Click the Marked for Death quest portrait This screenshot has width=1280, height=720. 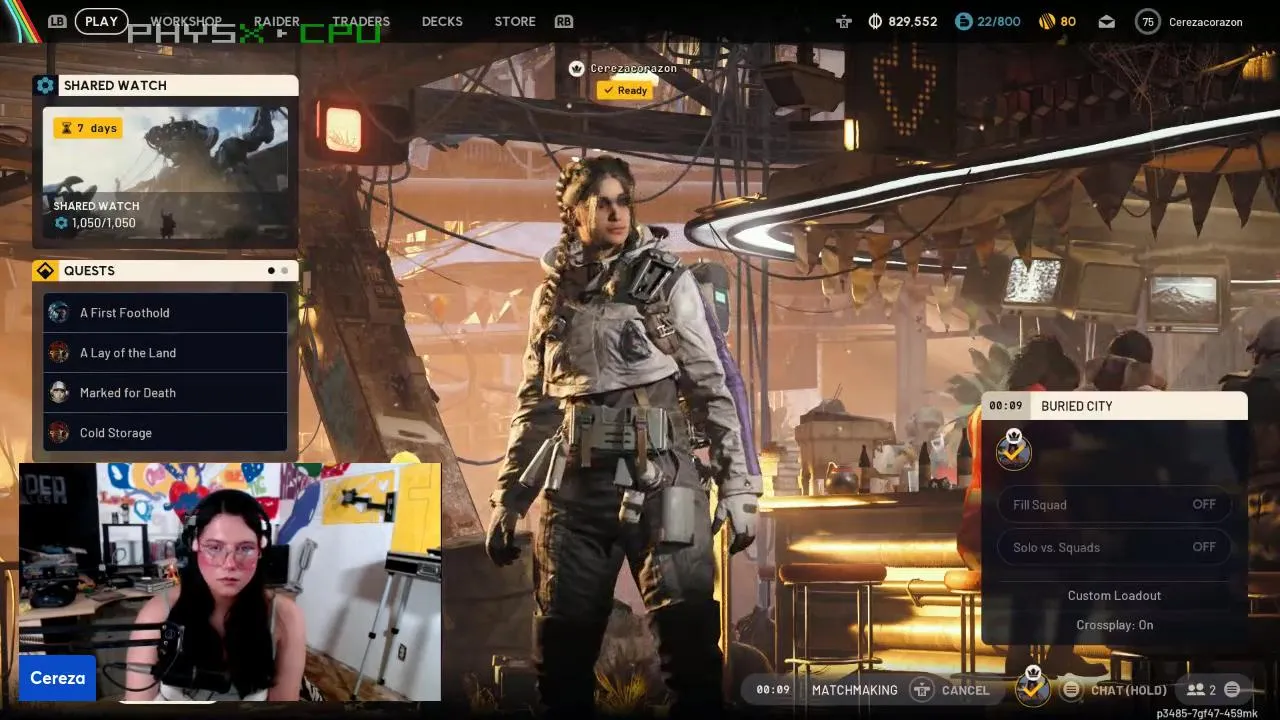[59, 392]
